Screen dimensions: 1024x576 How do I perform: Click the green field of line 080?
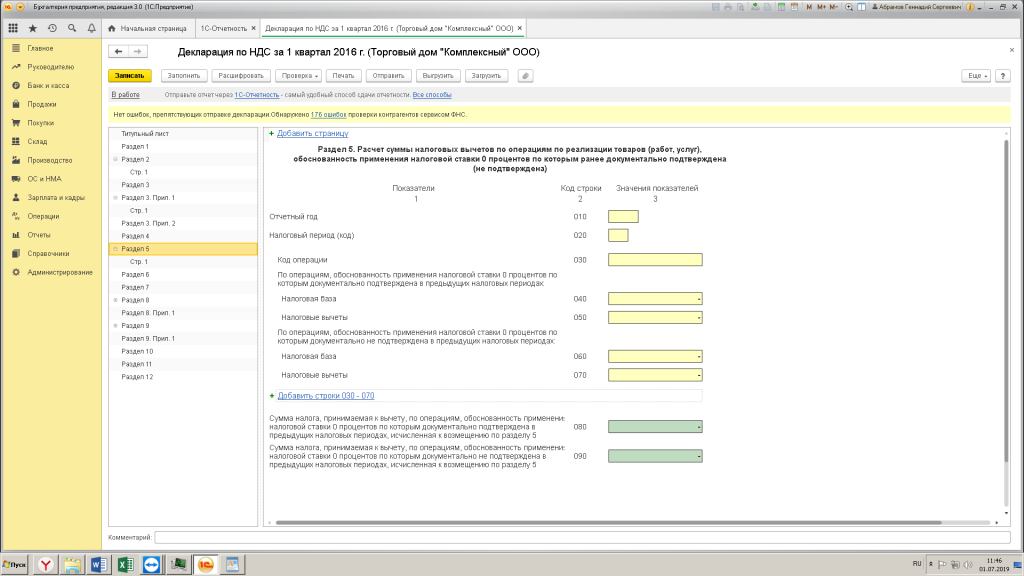click(655, 427)
